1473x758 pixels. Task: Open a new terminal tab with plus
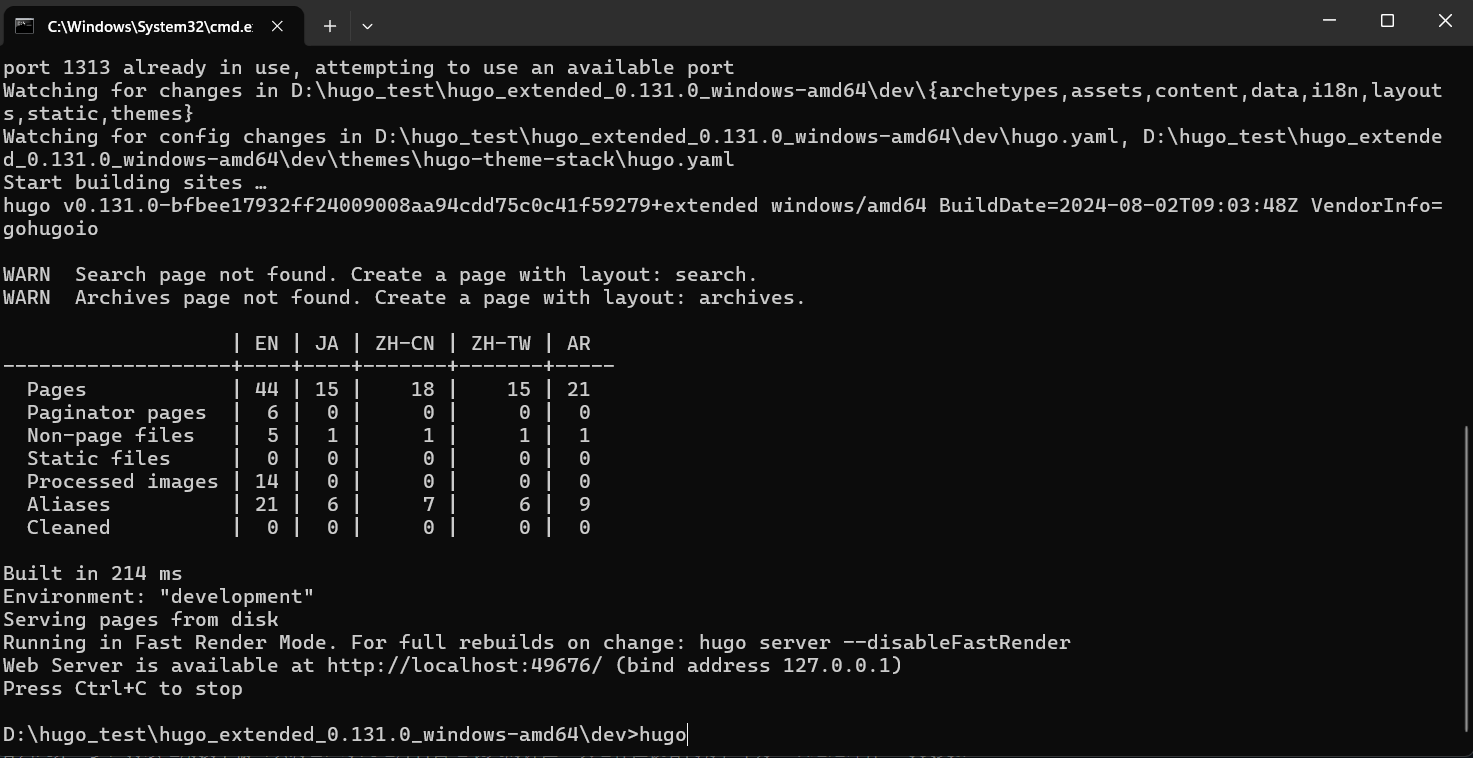(x=329, y=26)
